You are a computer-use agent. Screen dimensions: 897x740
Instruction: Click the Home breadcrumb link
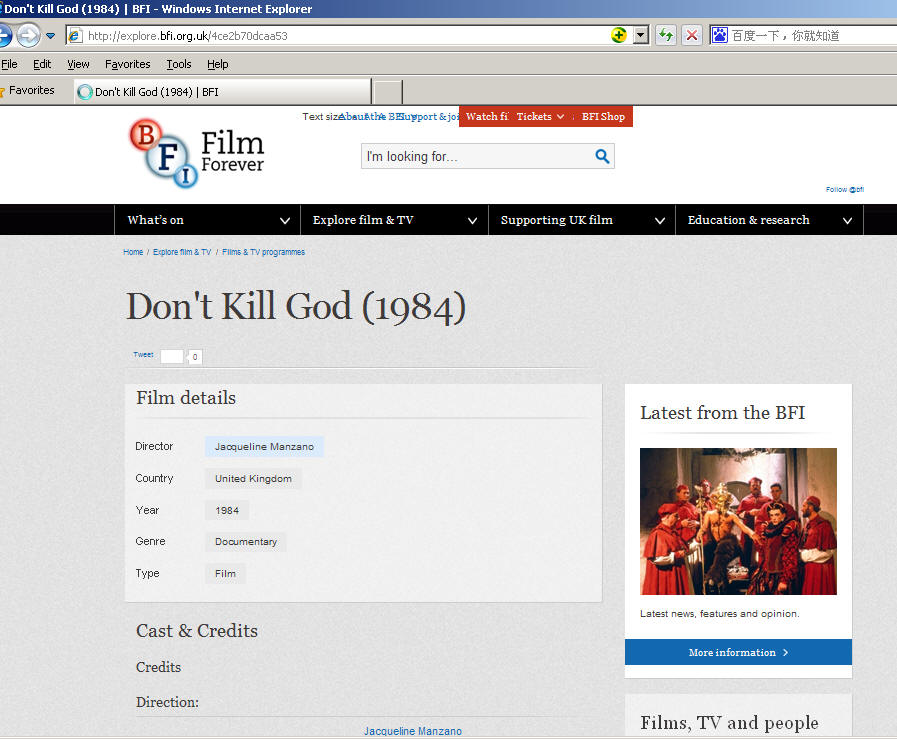[133, 252]
